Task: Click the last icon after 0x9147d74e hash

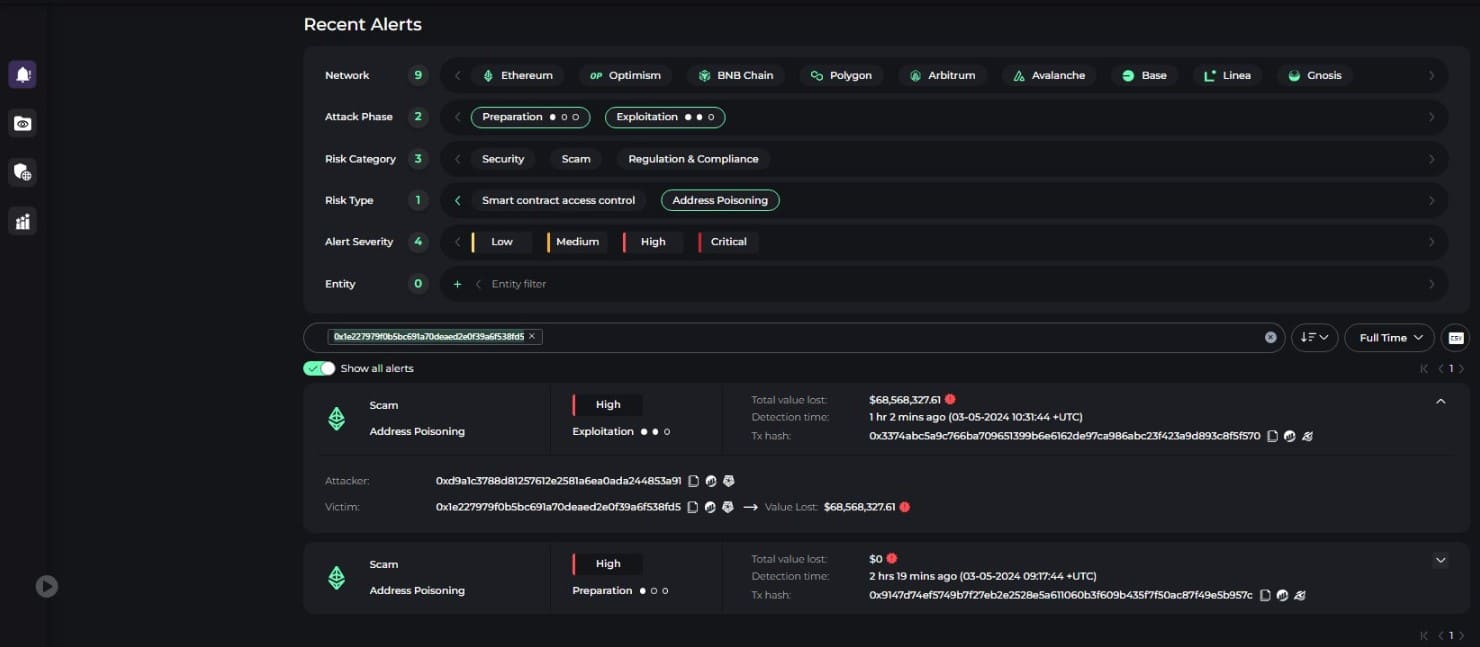Action: tap(1300, 595)
